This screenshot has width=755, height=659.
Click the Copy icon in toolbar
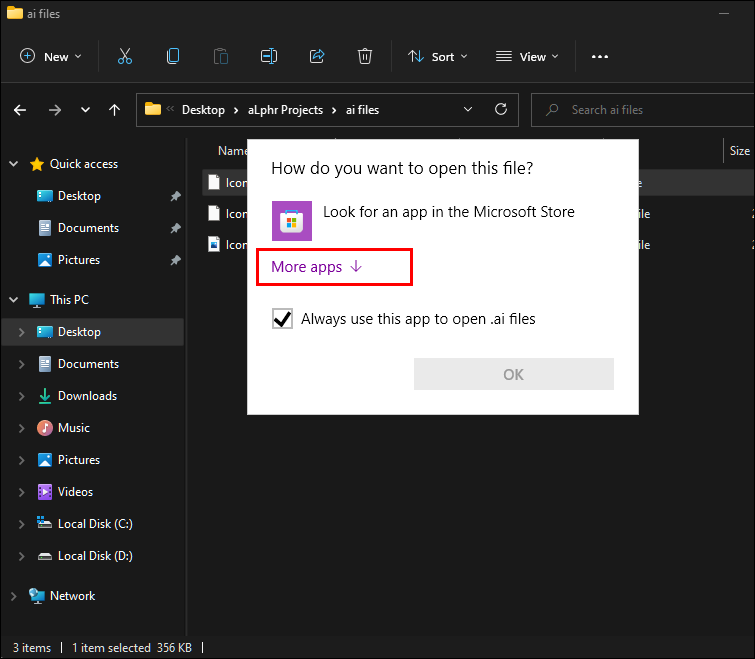point(173,57)
